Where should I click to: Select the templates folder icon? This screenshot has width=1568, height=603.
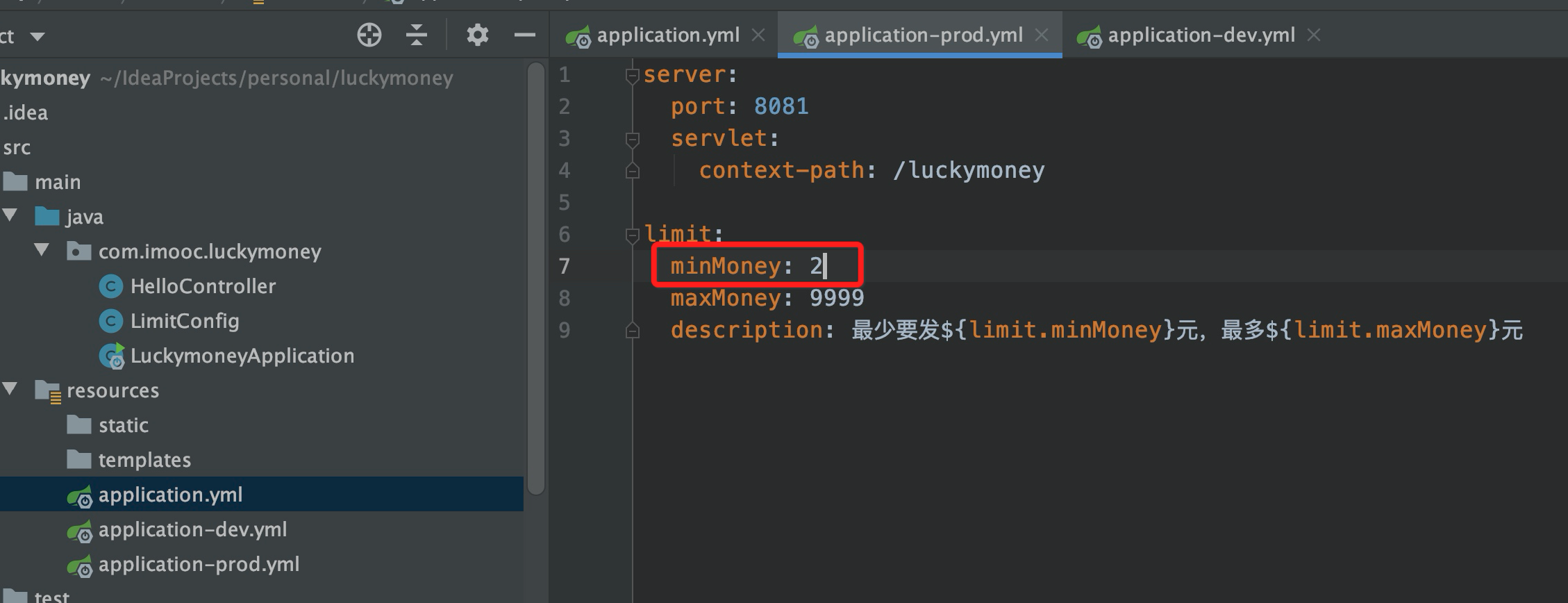tap(78, 459)
